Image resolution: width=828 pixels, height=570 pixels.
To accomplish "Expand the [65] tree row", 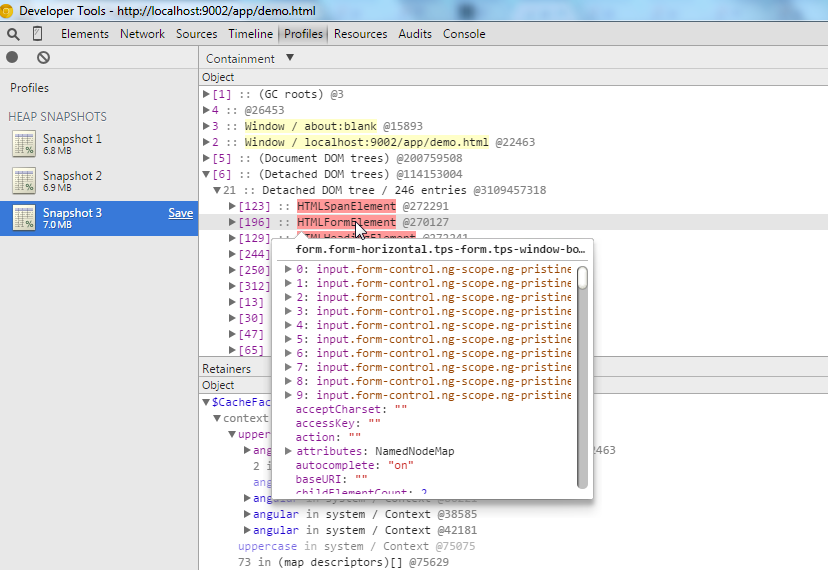I will [x=232, y=350].
